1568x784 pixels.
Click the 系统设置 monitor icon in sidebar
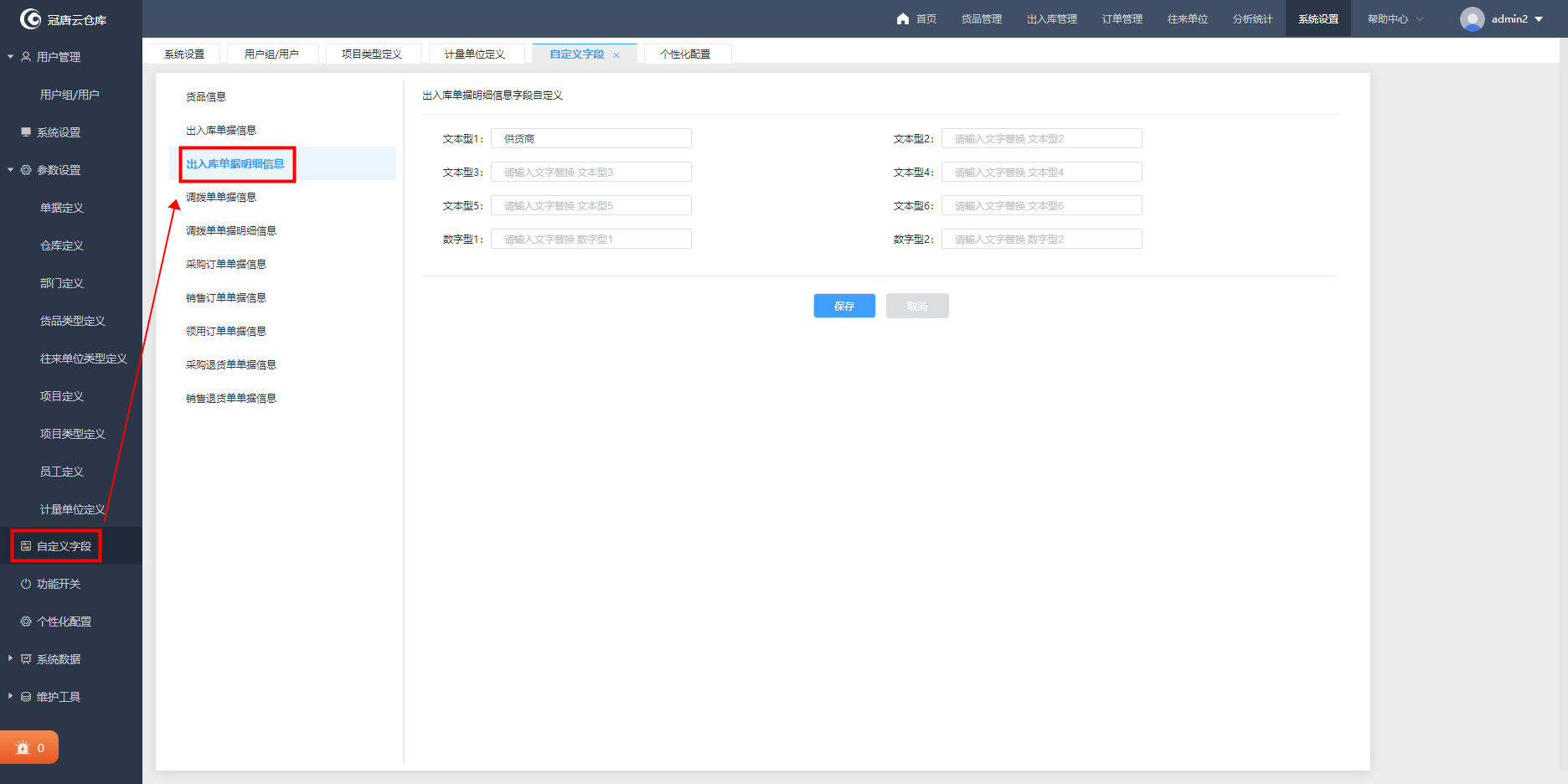tap(26, 132)
